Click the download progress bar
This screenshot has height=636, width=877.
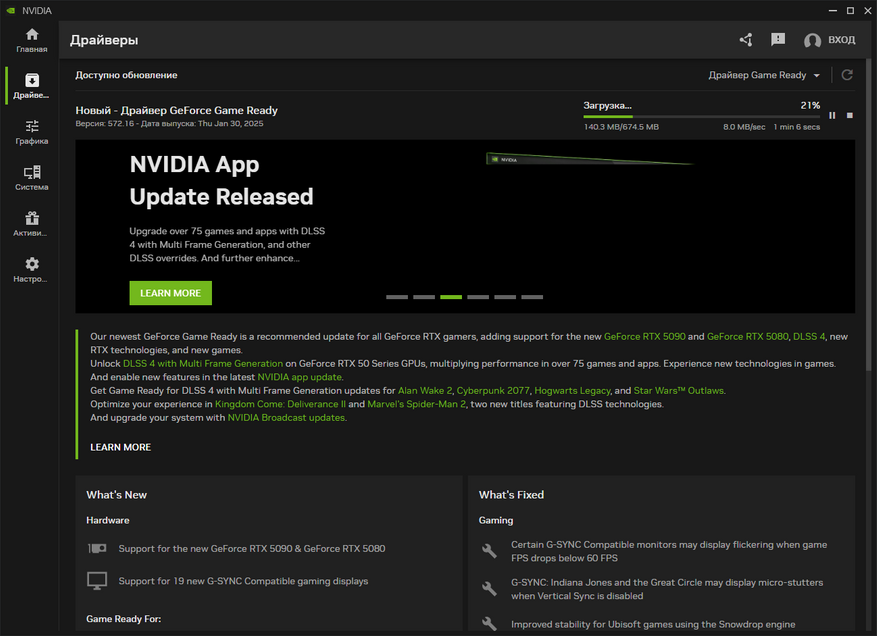pyautogui.click(x=701, y=116)
